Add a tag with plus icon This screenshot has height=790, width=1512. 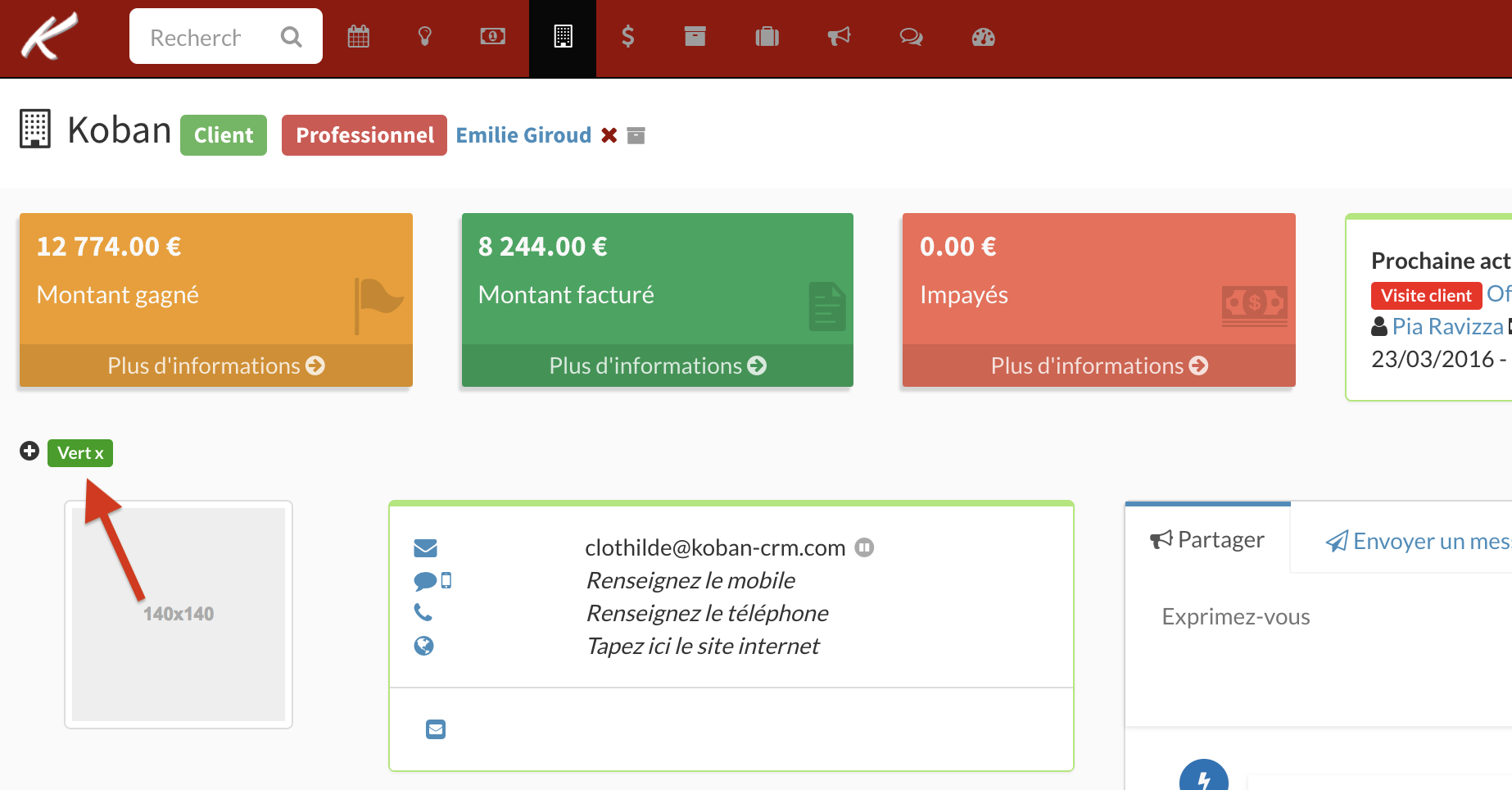coord(29,451)
